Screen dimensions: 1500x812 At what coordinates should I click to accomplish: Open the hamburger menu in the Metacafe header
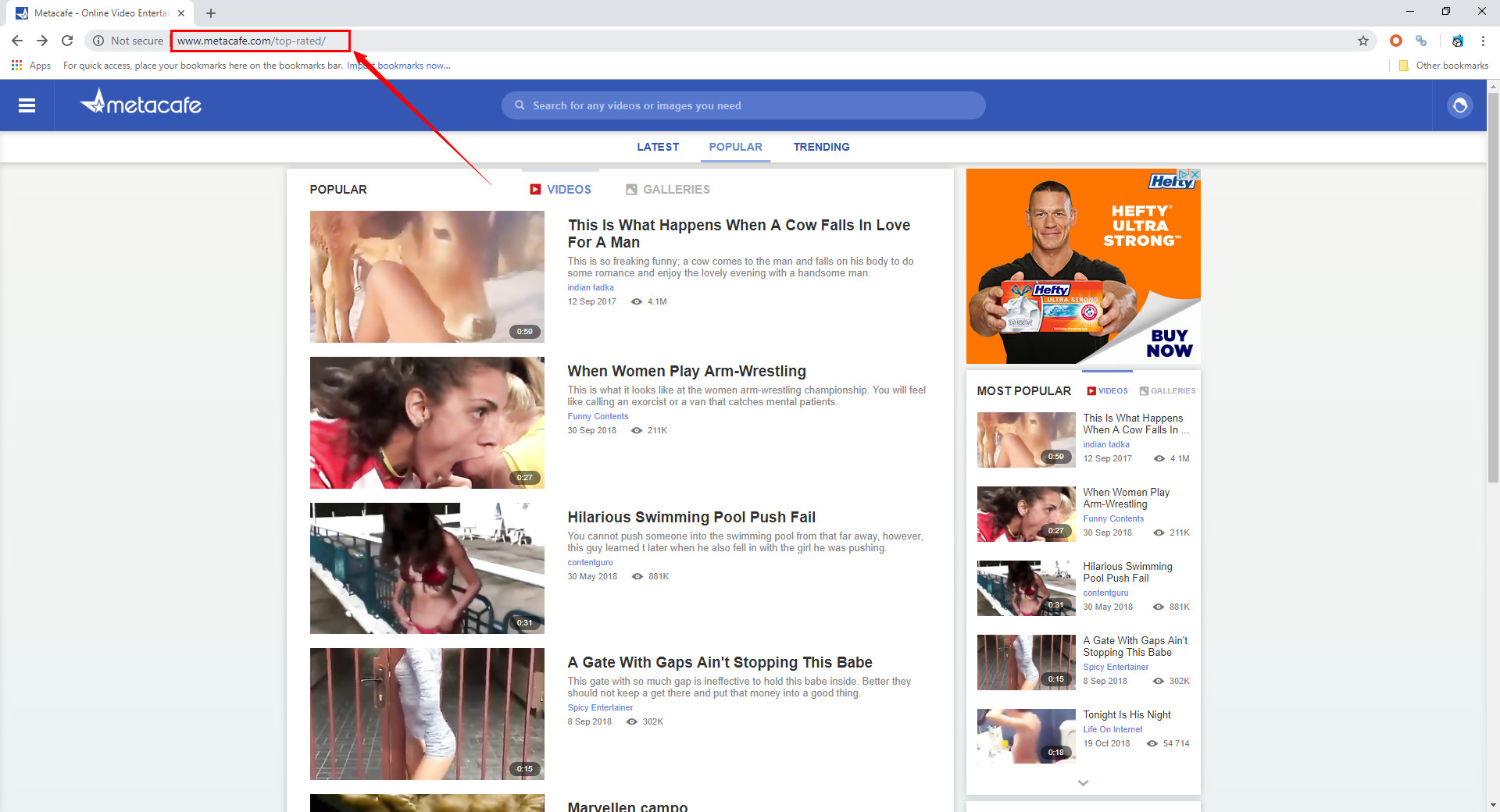(27, 105)
